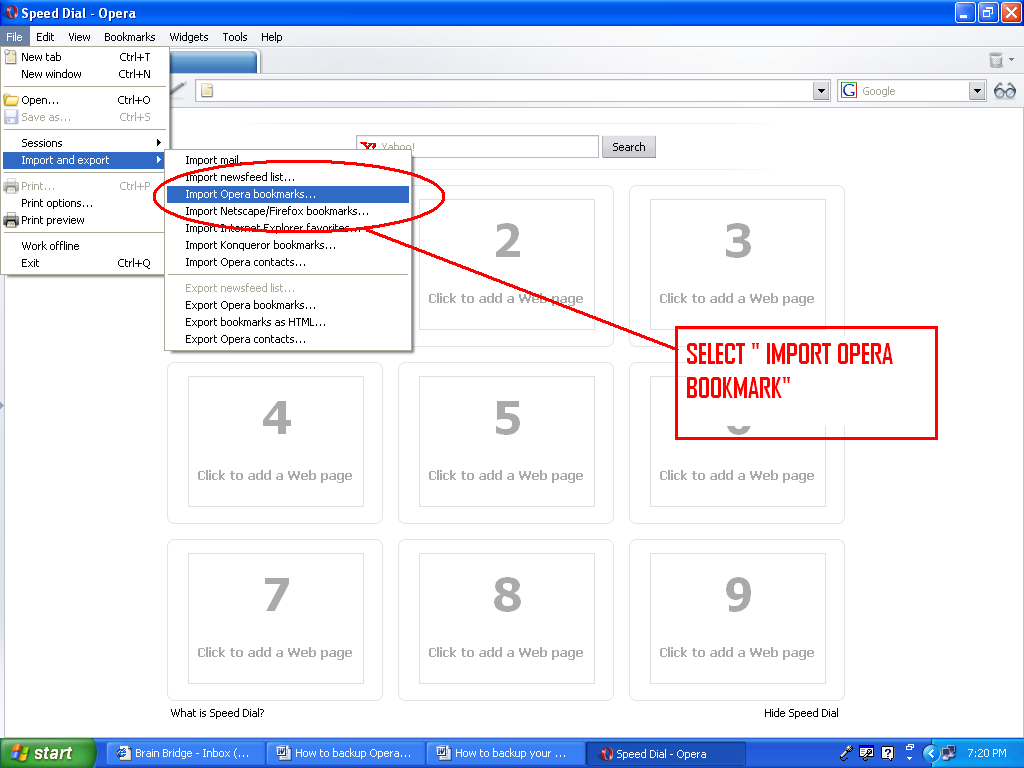Click Speed Dial slot 4
Screen dimensions: 1024x768
click(275, 443)
